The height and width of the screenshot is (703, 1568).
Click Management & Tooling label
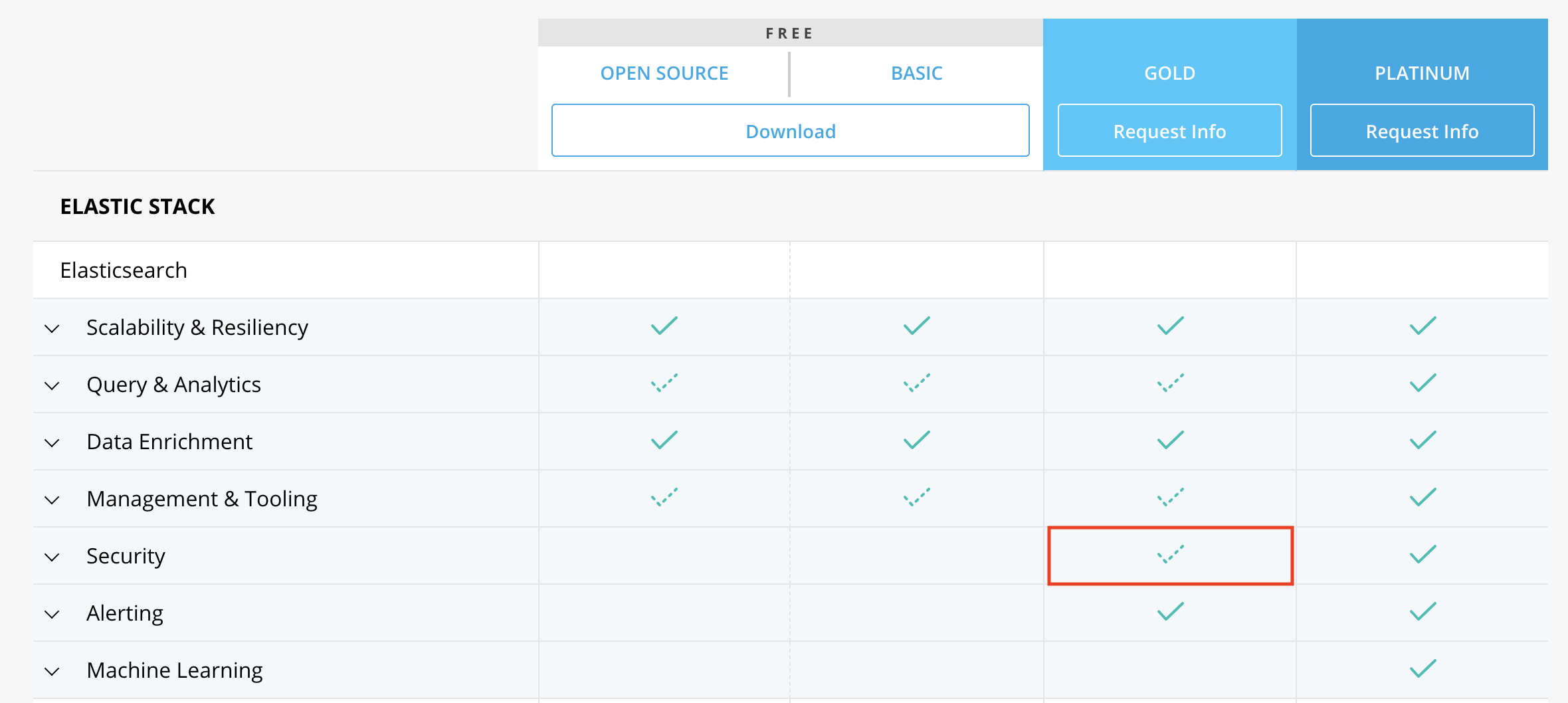(x=202, y=499)
